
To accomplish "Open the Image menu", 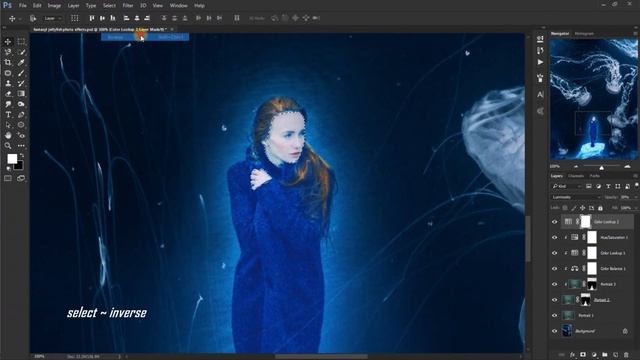I will point(54,6).
